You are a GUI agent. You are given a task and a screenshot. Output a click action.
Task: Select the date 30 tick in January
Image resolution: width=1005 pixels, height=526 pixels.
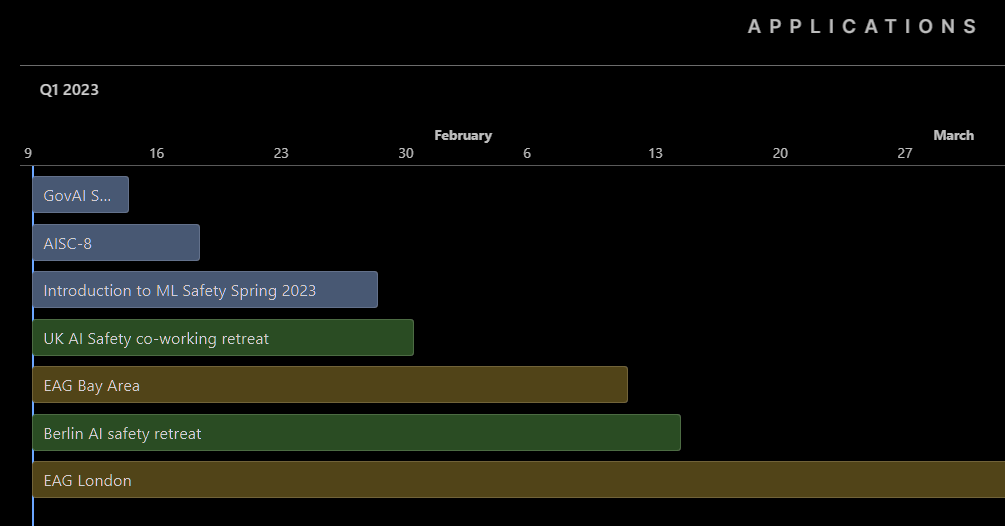(405, 153)
